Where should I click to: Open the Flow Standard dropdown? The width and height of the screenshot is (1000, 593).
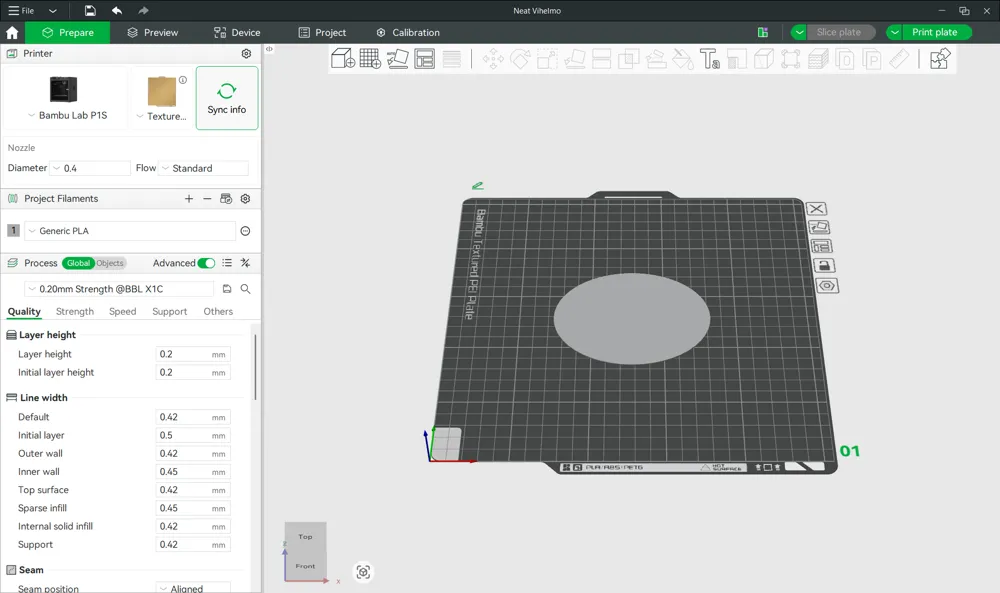(204, 168)
